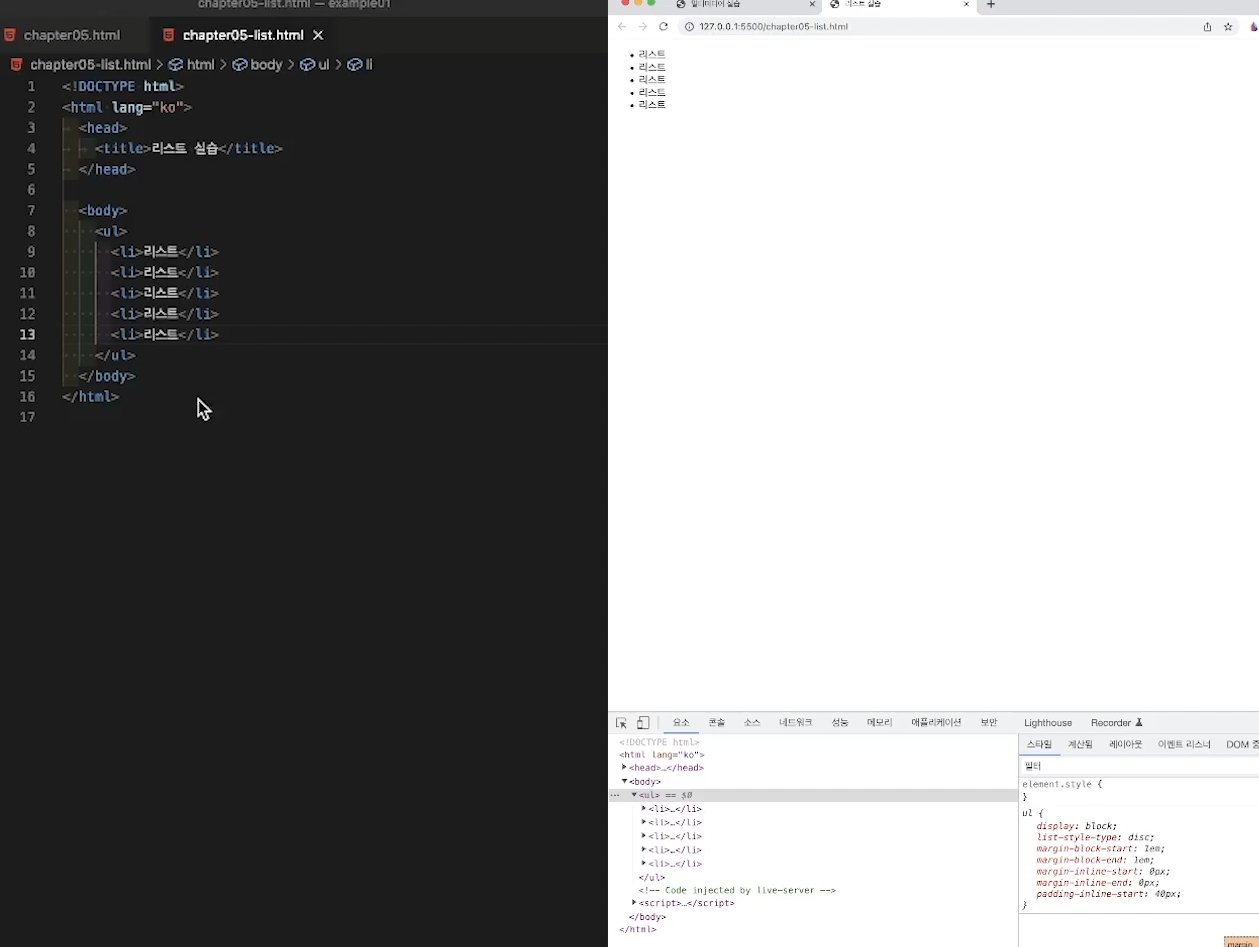Click the live-server comment node in DevTools
Screen dimensions: 1259x947
coord(737,890)
